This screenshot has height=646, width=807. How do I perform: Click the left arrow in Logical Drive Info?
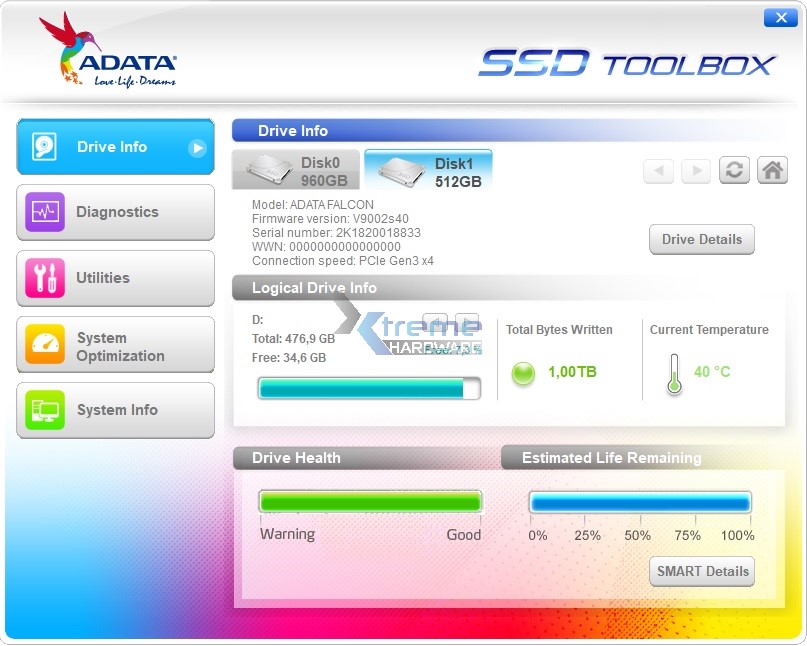click(x=434, y=323)
